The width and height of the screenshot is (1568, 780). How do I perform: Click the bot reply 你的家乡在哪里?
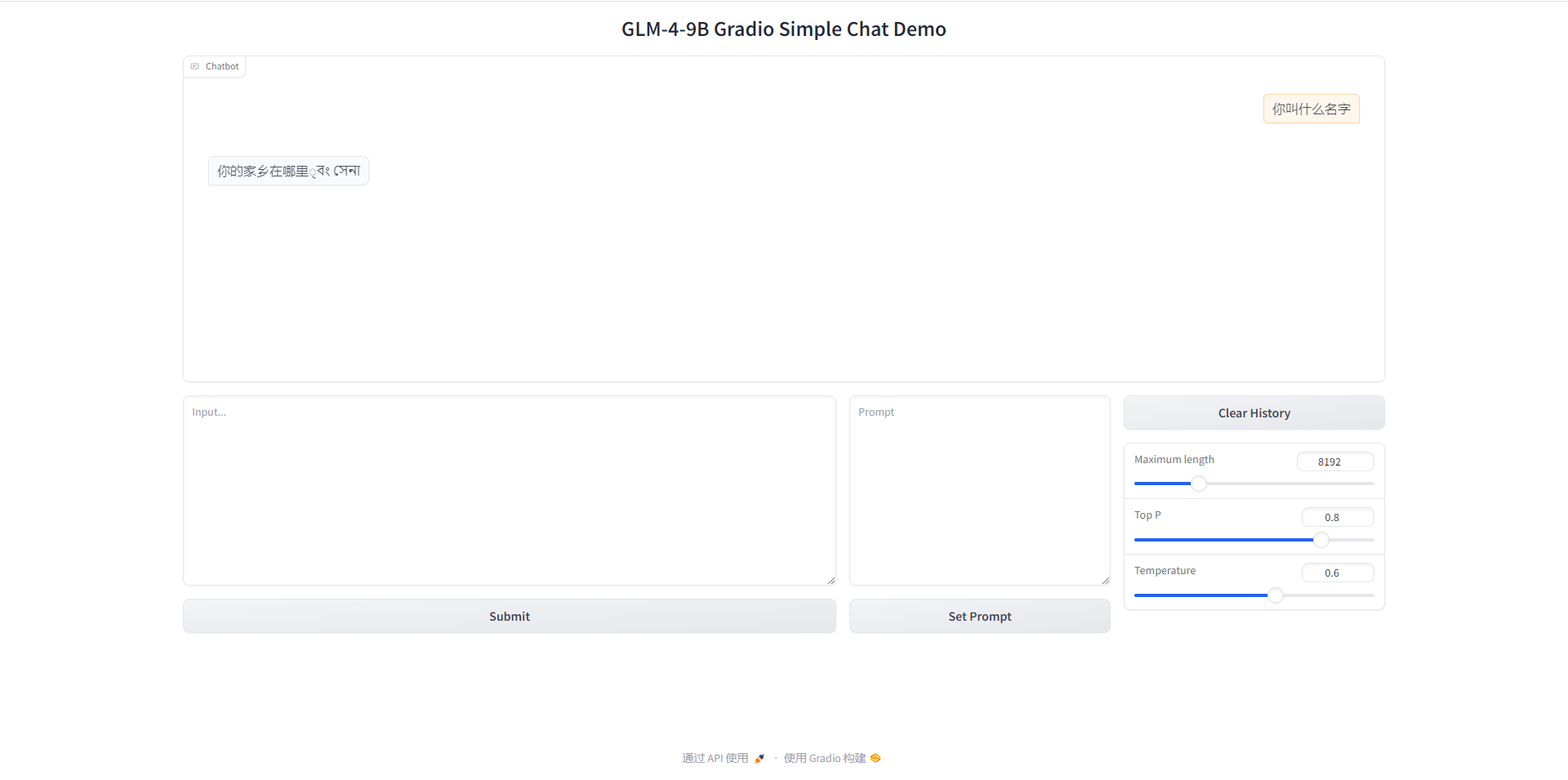pyautogui.click(x=288, y=171)
